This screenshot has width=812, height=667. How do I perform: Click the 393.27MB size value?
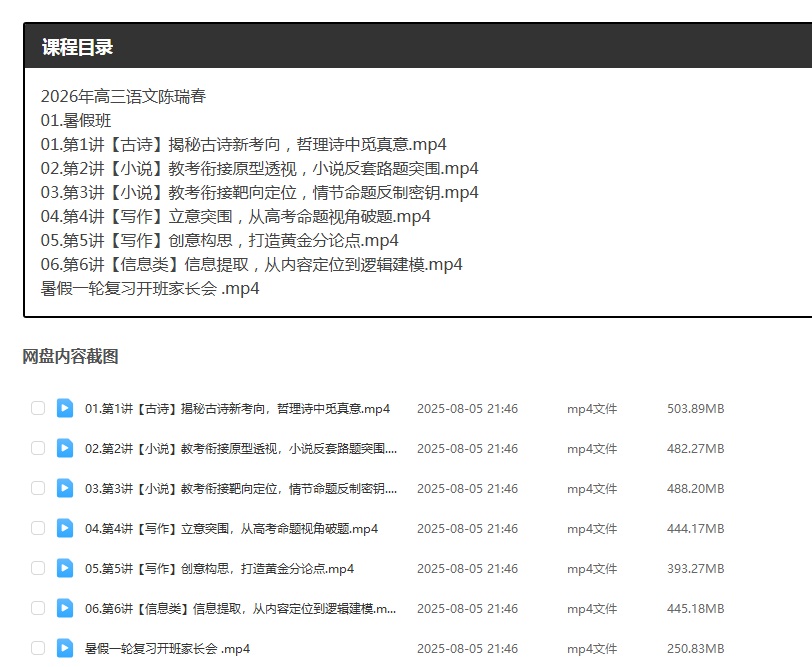click(x=695, y=569)
